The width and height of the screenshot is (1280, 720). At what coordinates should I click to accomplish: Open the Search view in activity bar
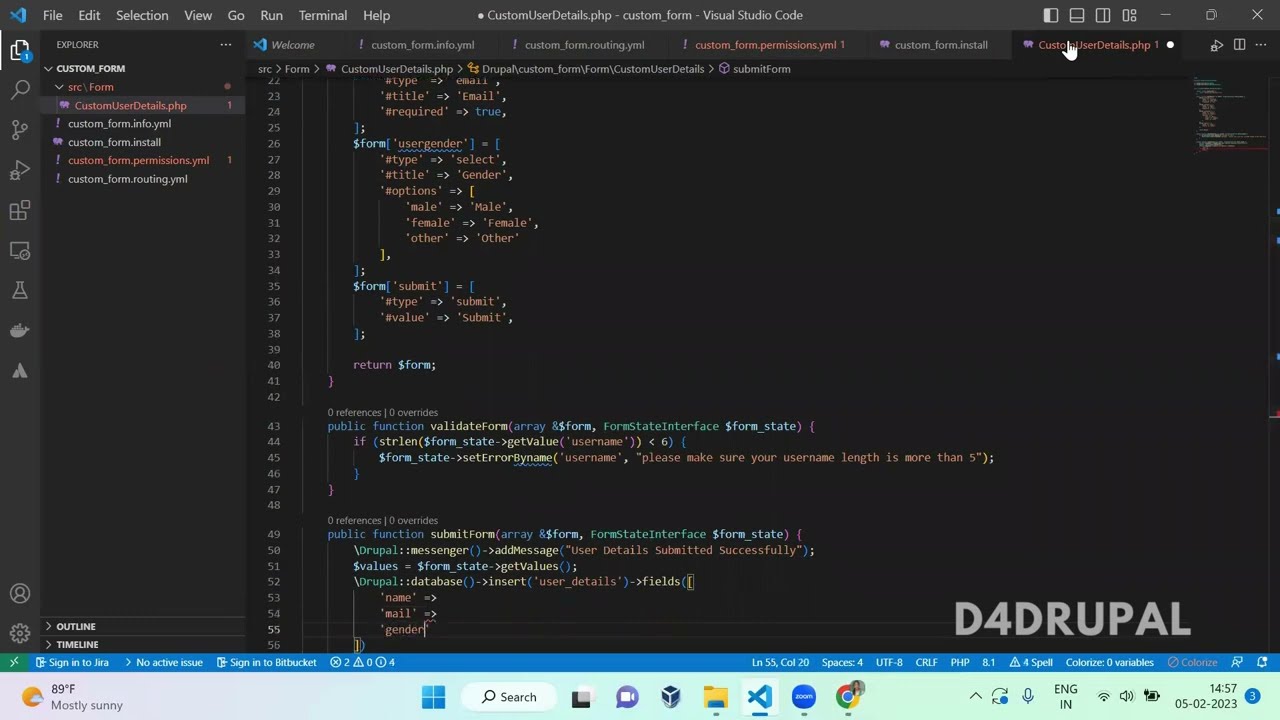tap(20, 90)
